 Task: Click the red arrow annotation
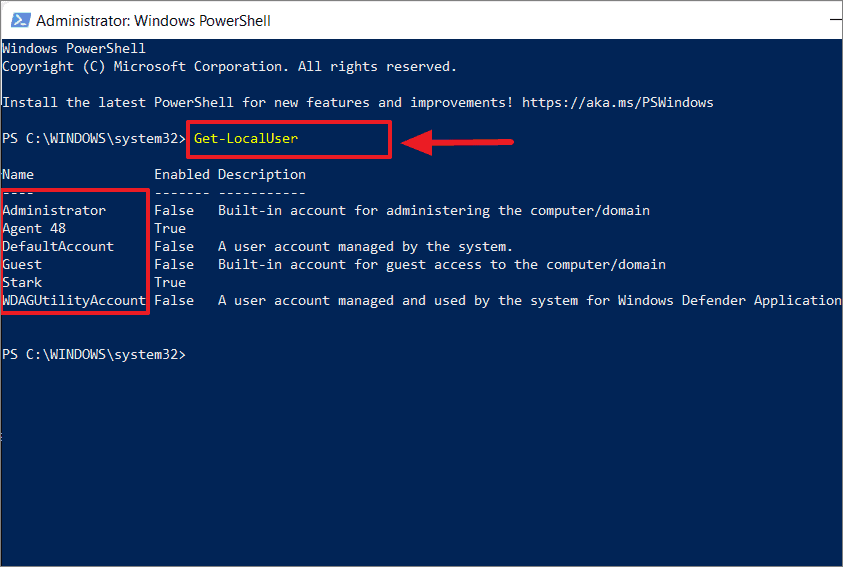pos(458,142)
